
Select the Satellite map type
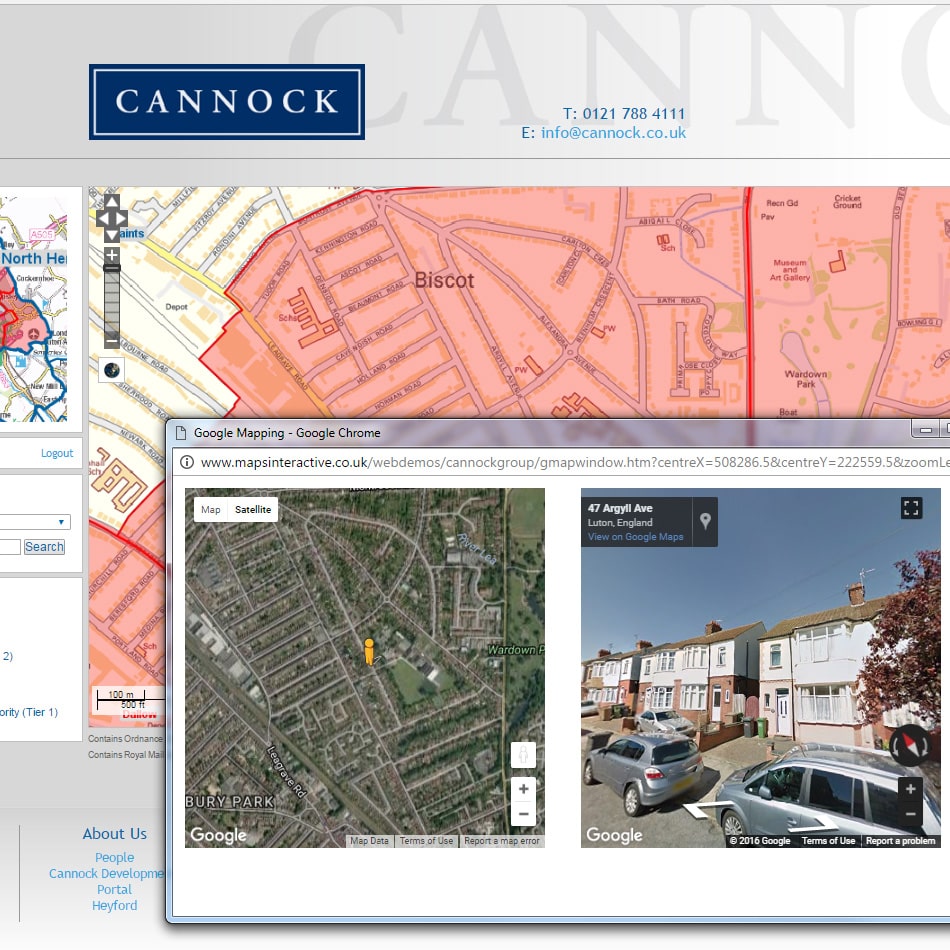253,510
